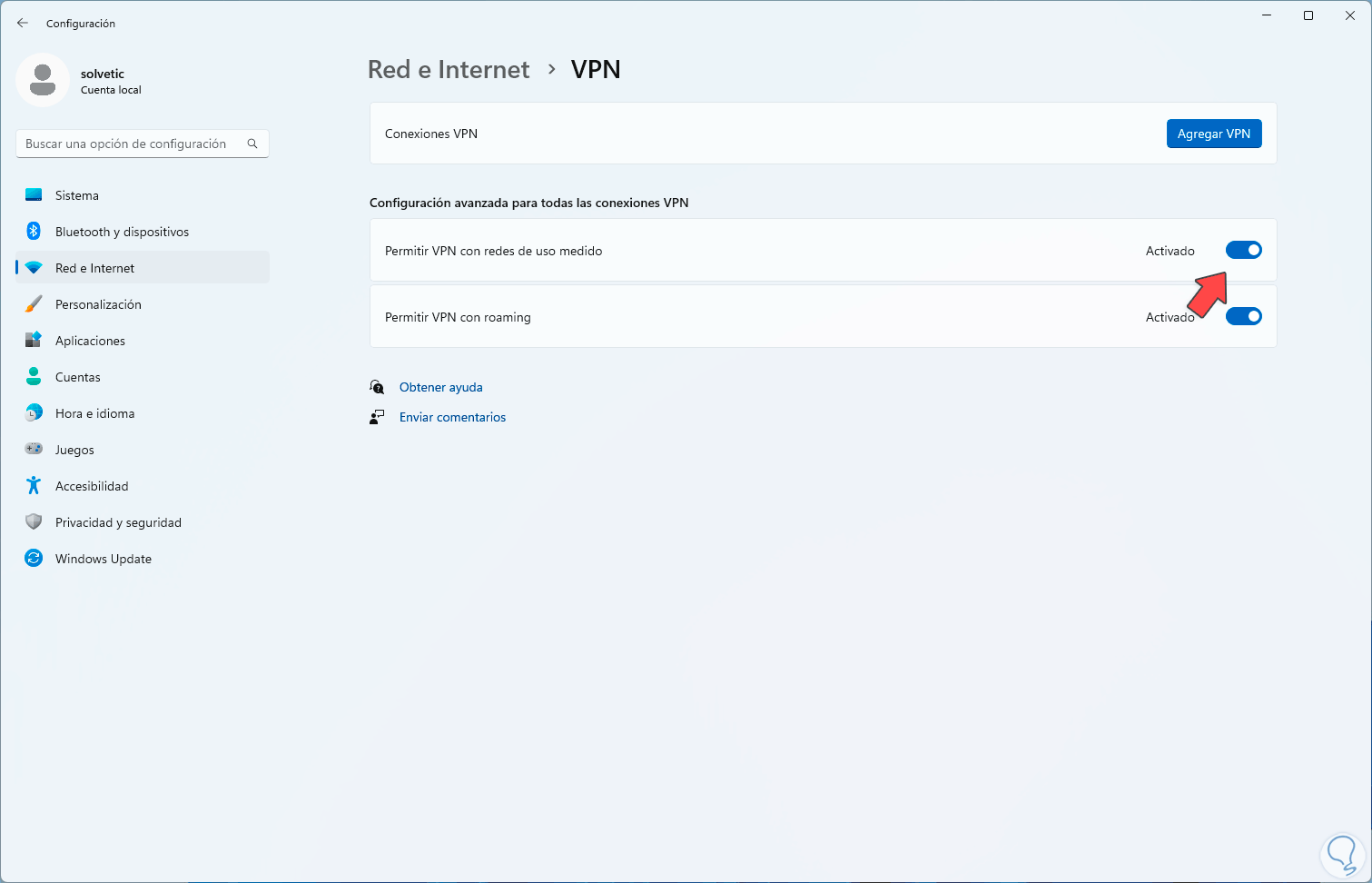Click the Privacidad y seguridad shield icon
The width and height of the screenshot is (1372, 883).
[34, 522]
